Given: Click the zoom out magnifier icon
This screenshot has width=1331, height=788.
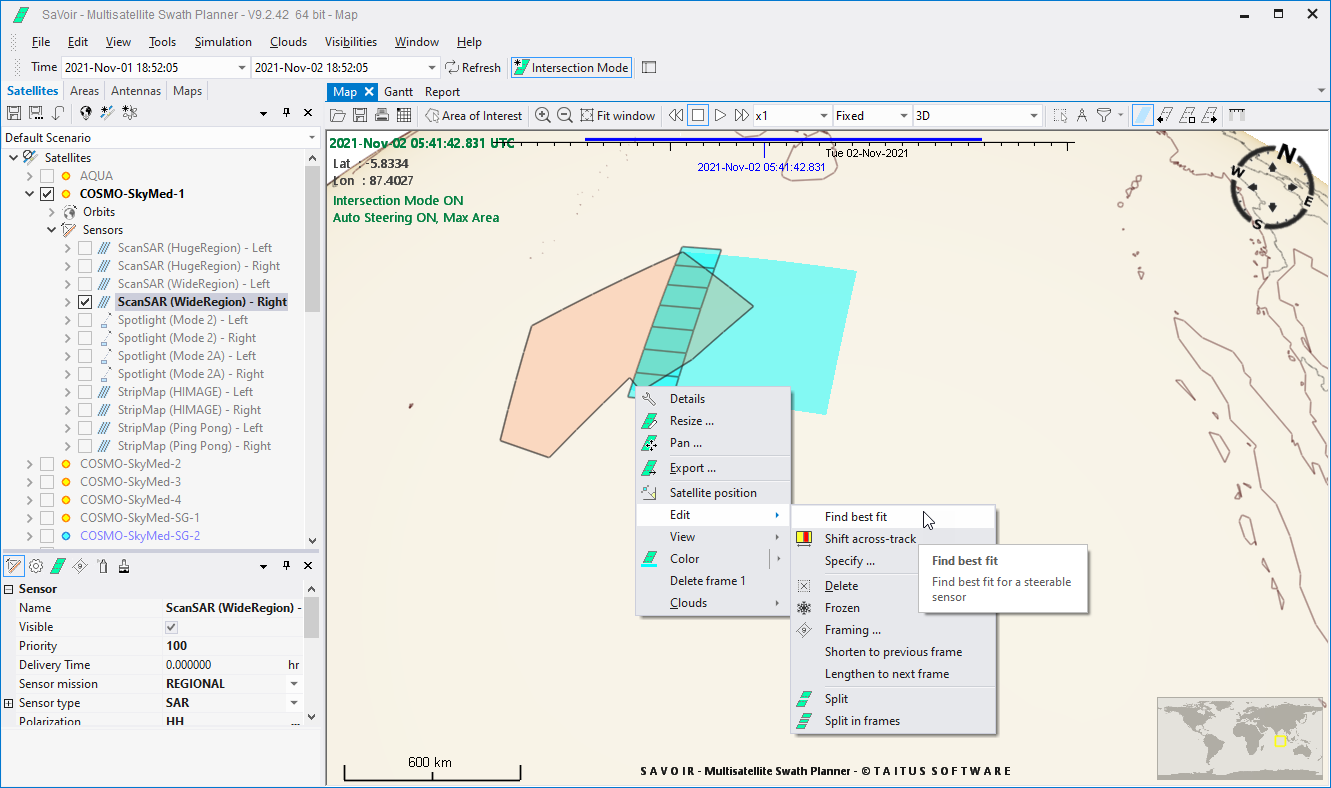Looking at the screenshot, I should [x=565, y=116].
